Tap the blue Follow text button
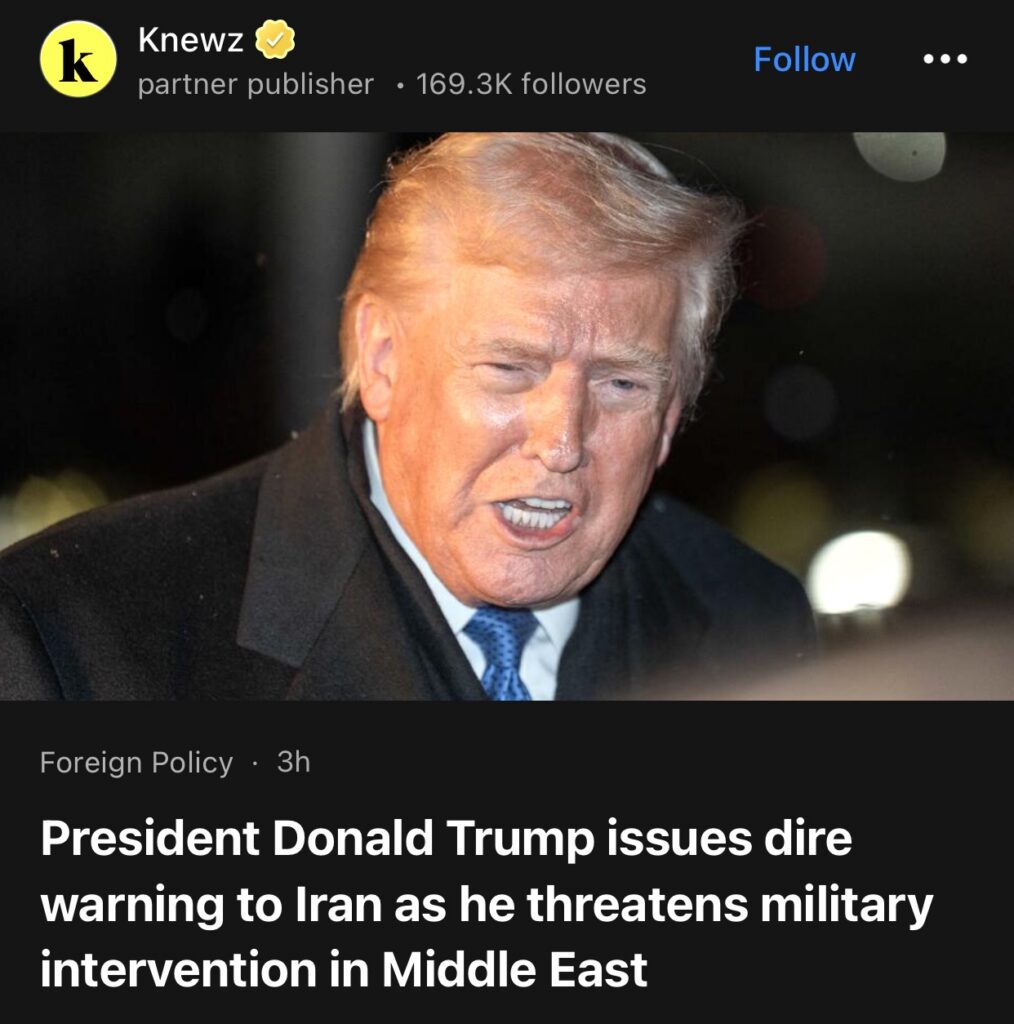The height and width of the screenshot is (1024, 1014). [804, 59]
